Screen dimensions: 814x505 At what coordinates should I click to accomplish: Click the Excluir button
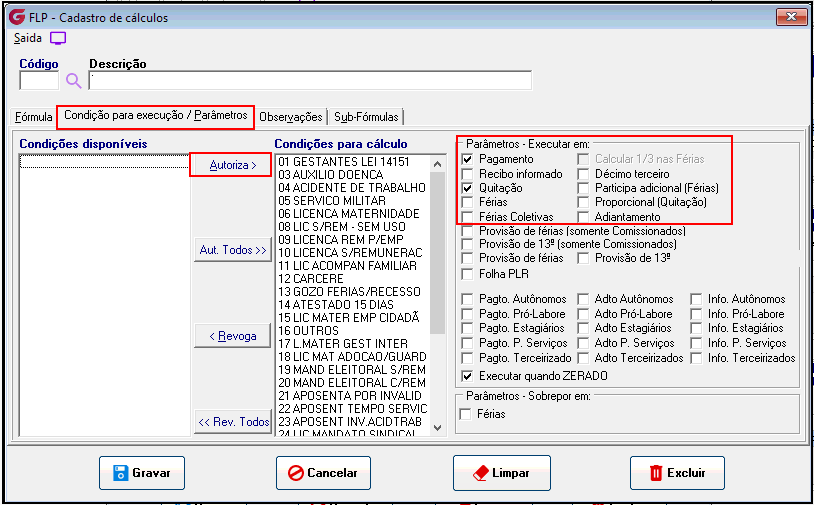click(677, 473)
